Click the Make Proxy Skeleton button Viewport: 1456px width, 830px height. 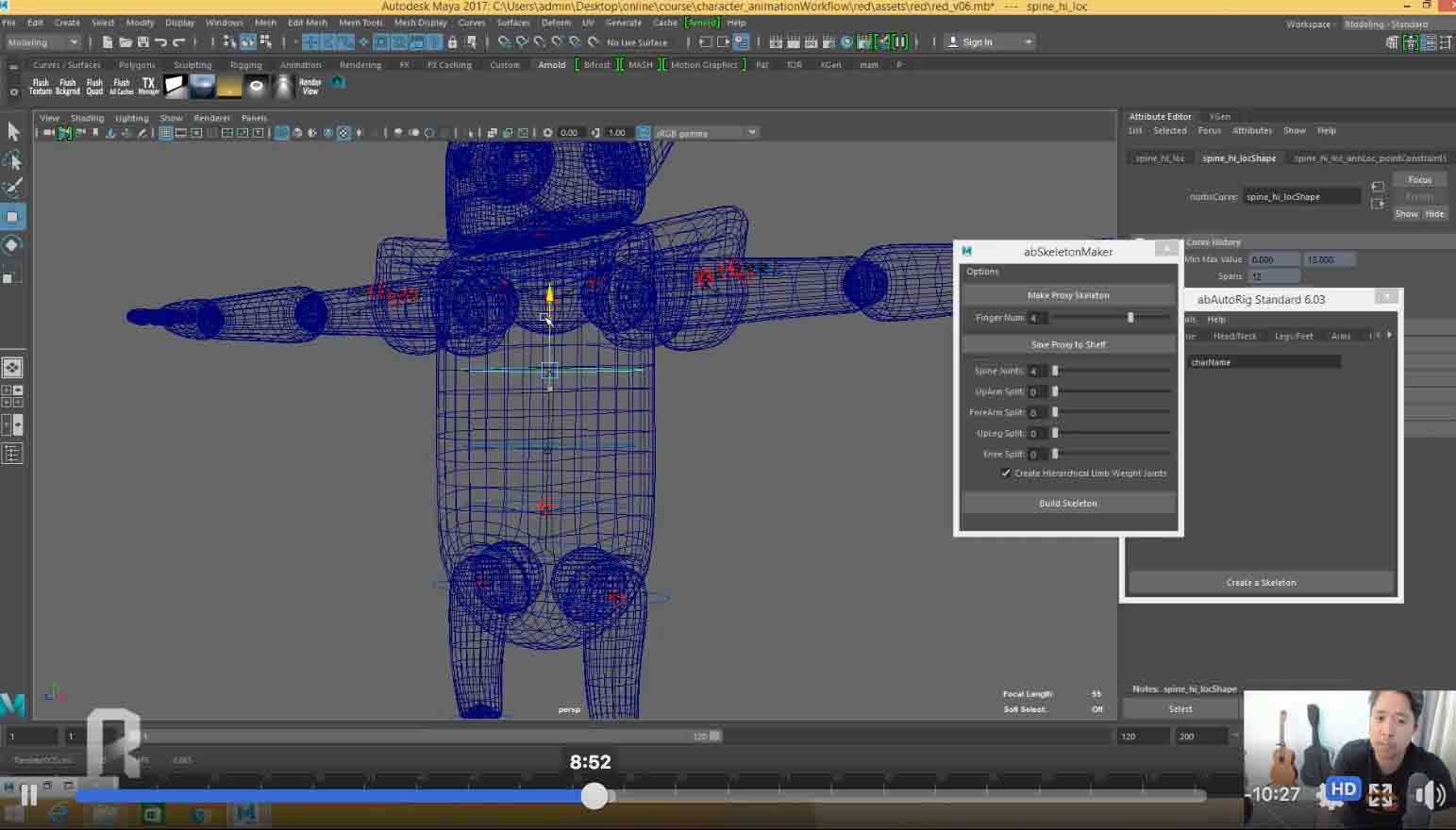click(1067, 295)
